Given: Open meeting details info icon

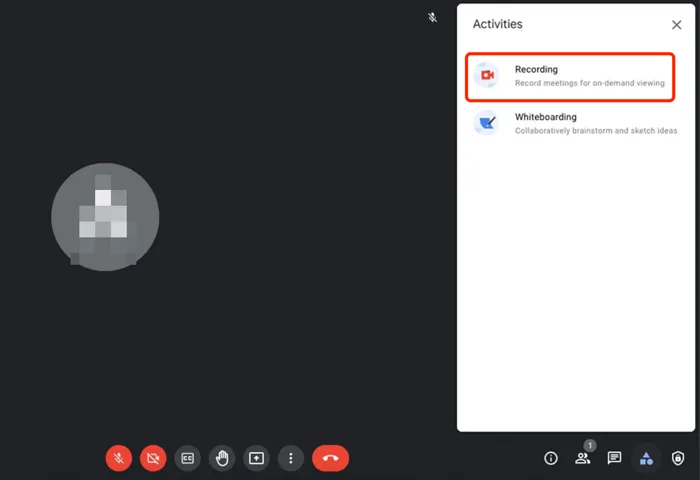Looking at the screenshot, I should (x=551, y=458).
